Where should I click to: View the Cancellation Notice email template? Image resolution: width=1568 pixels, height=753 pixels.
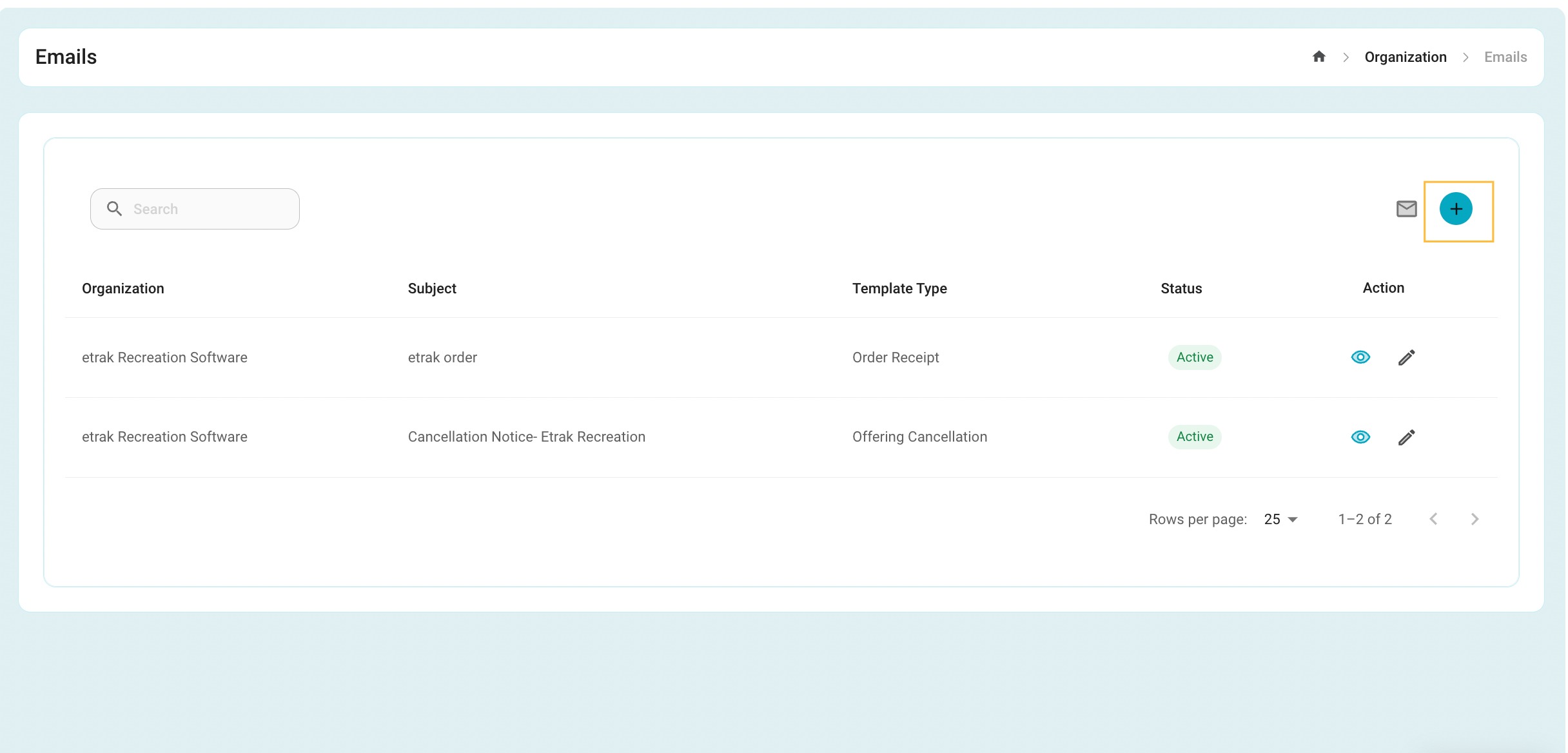point(1360,437)
